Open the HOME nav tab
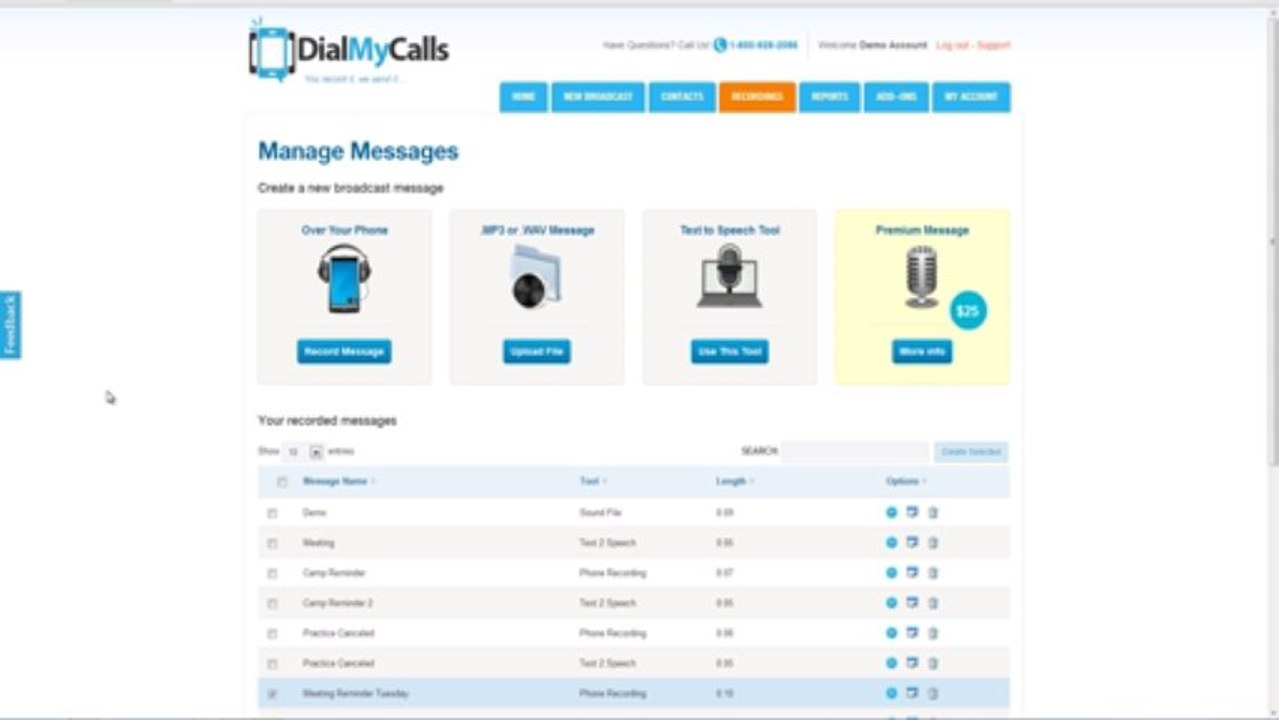 point(524,97)
